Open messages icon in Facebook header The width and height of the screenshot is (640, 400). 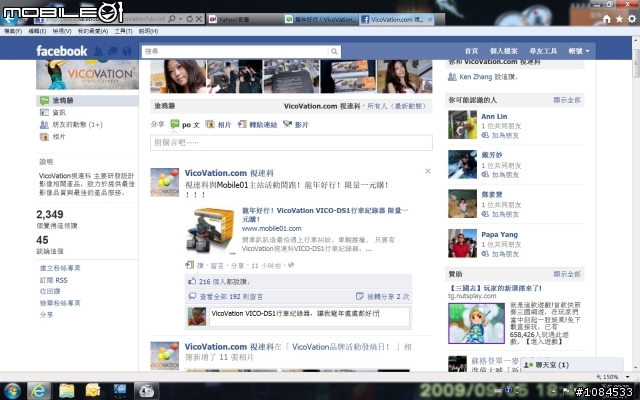(x=113, y=51)
